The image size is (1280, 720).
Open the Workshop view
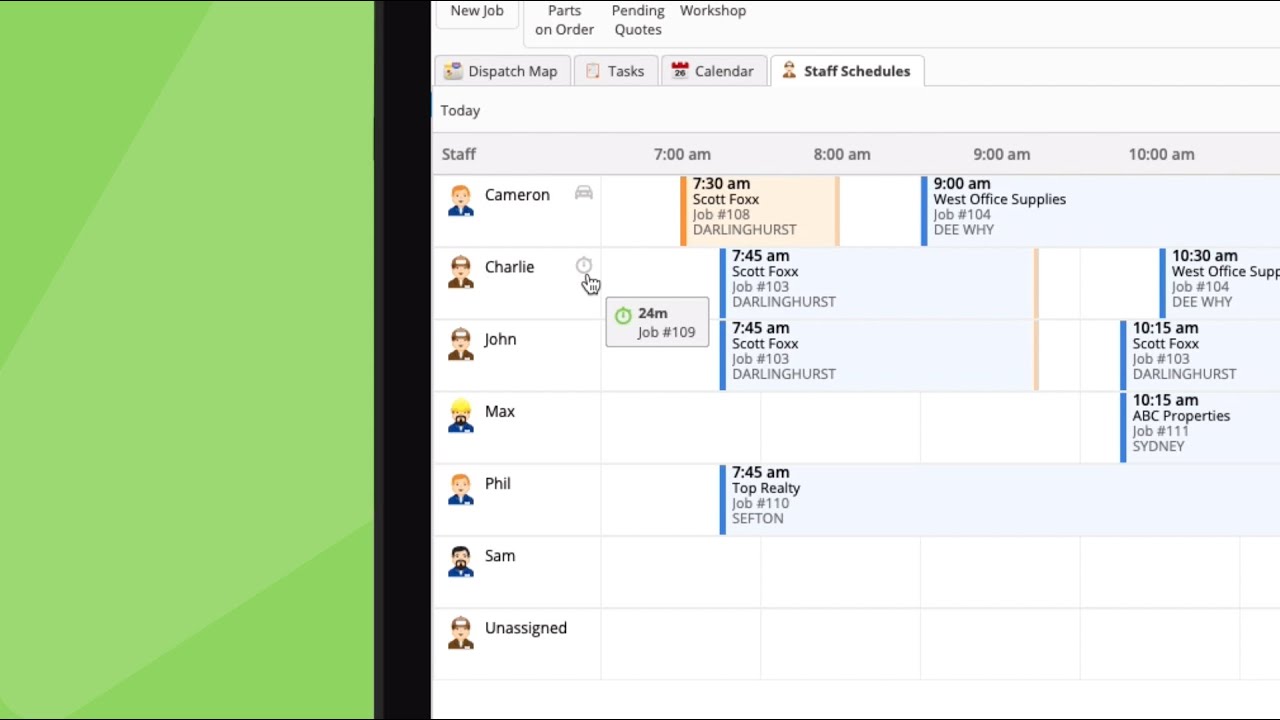tap(713, 11)
